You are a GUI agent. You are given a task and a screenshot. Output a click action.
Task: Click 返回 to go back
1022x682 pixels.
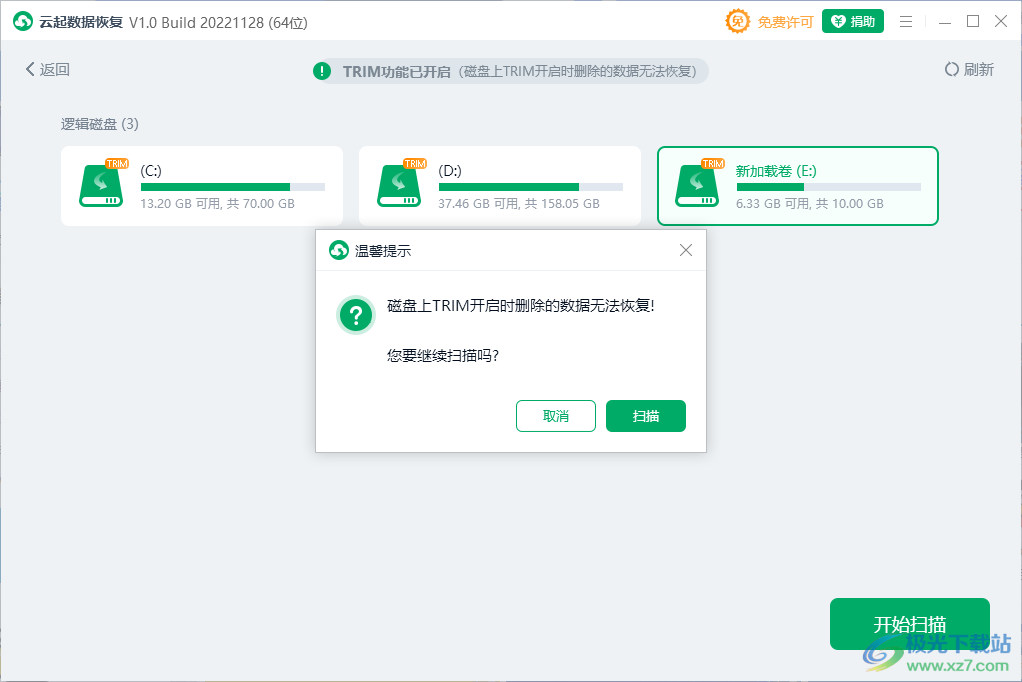[45, 70]
